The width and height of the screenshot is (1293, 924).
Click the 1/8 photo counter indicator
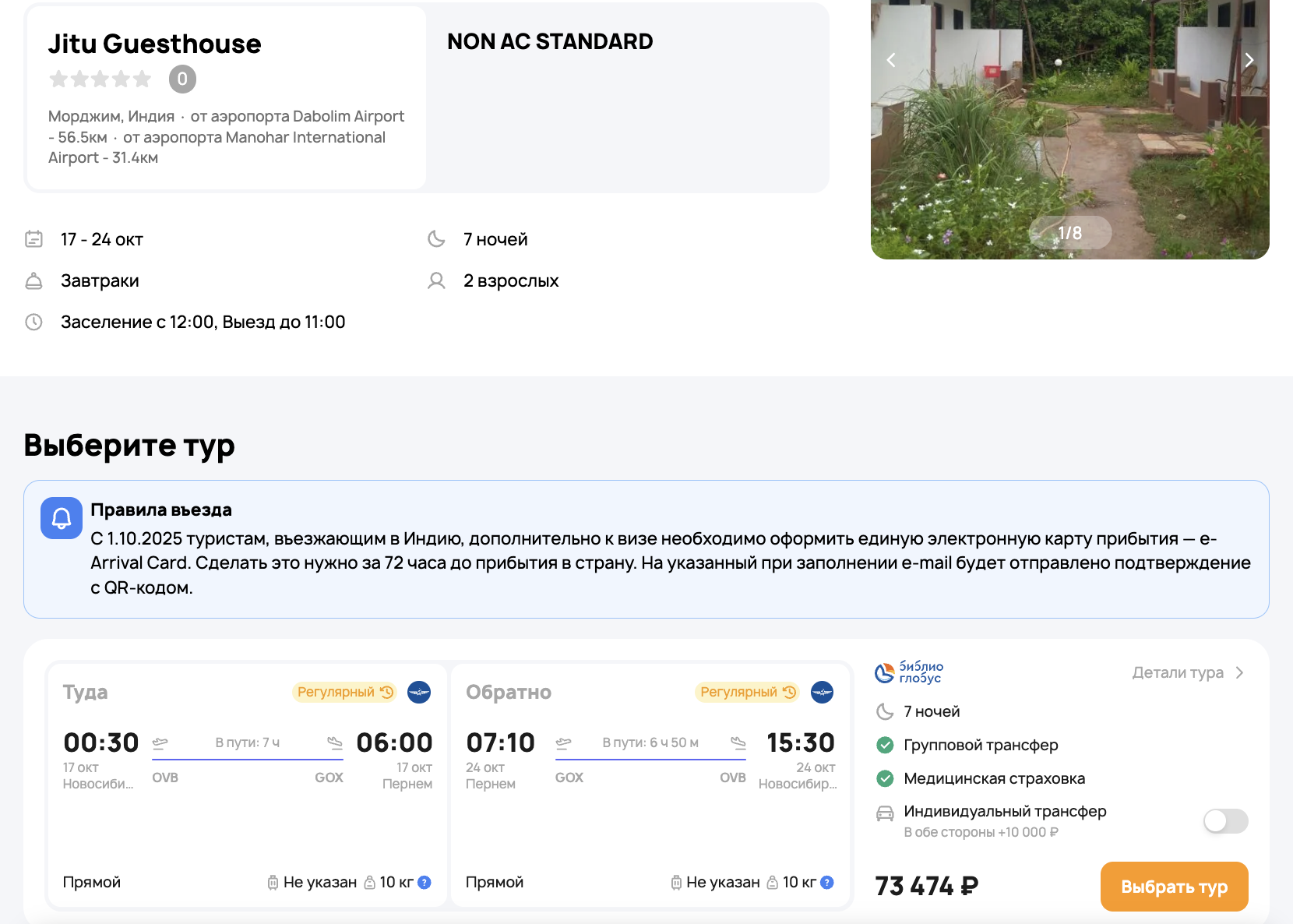point(1069,233)
